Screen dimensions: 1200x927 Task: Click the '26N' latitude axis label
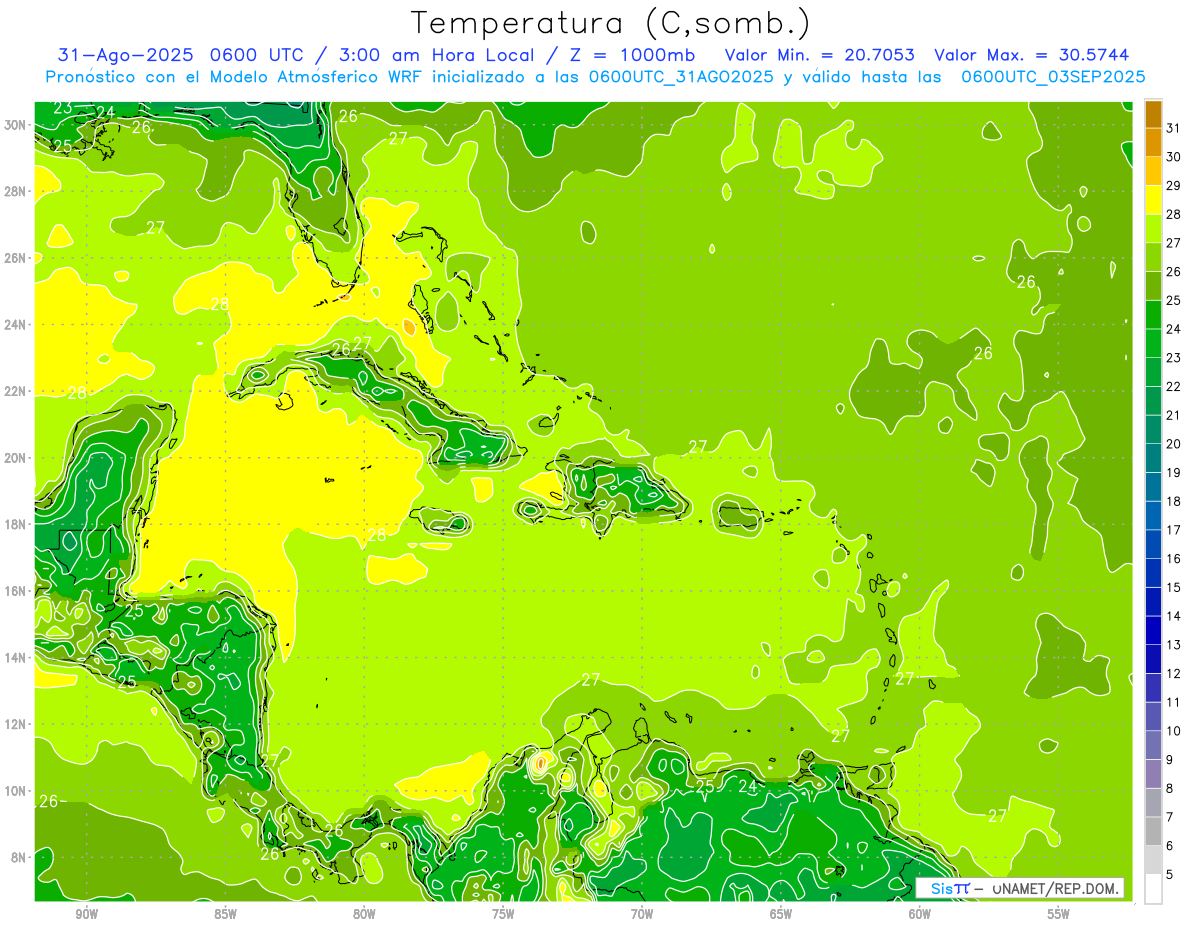[x=15, y=258]
